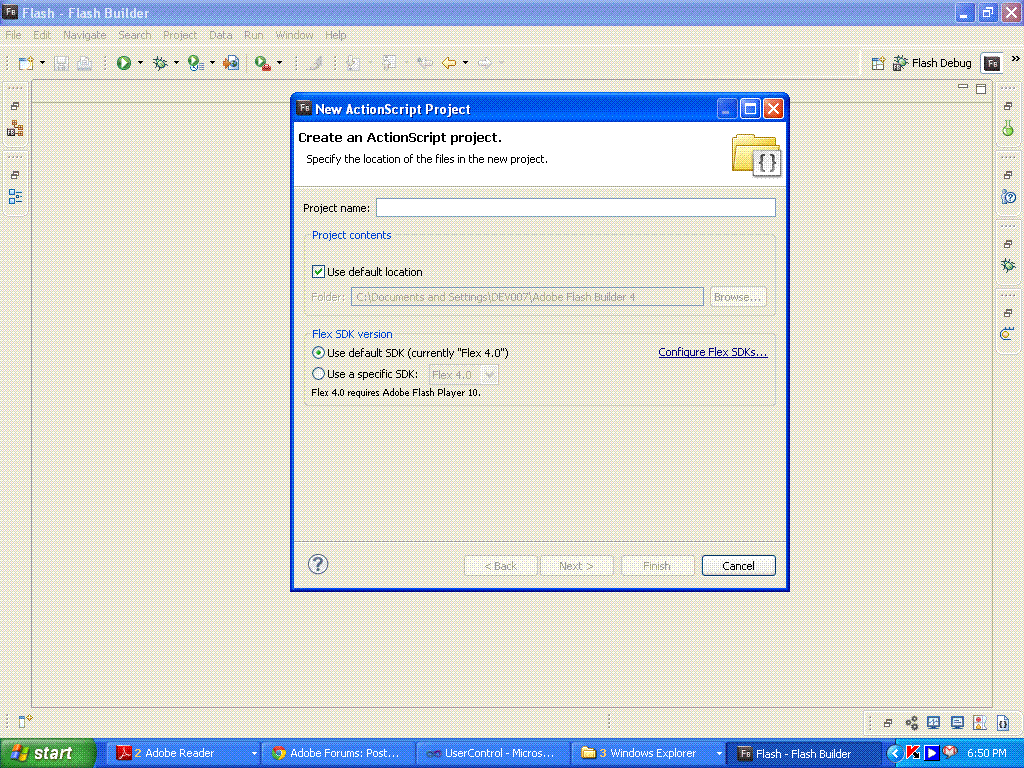Open the Data menu
The image size is (1024, 768).
pos(221,35)
